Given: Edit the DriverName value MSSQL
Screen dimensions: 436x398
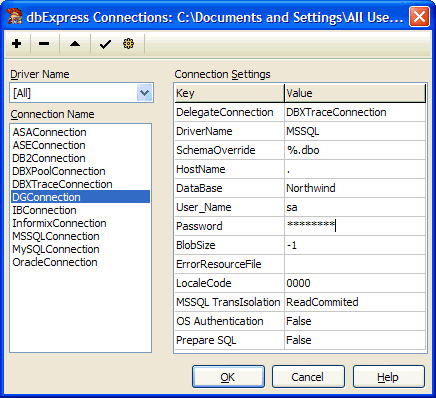Looking at the screenshot, I should pos(355,131).
